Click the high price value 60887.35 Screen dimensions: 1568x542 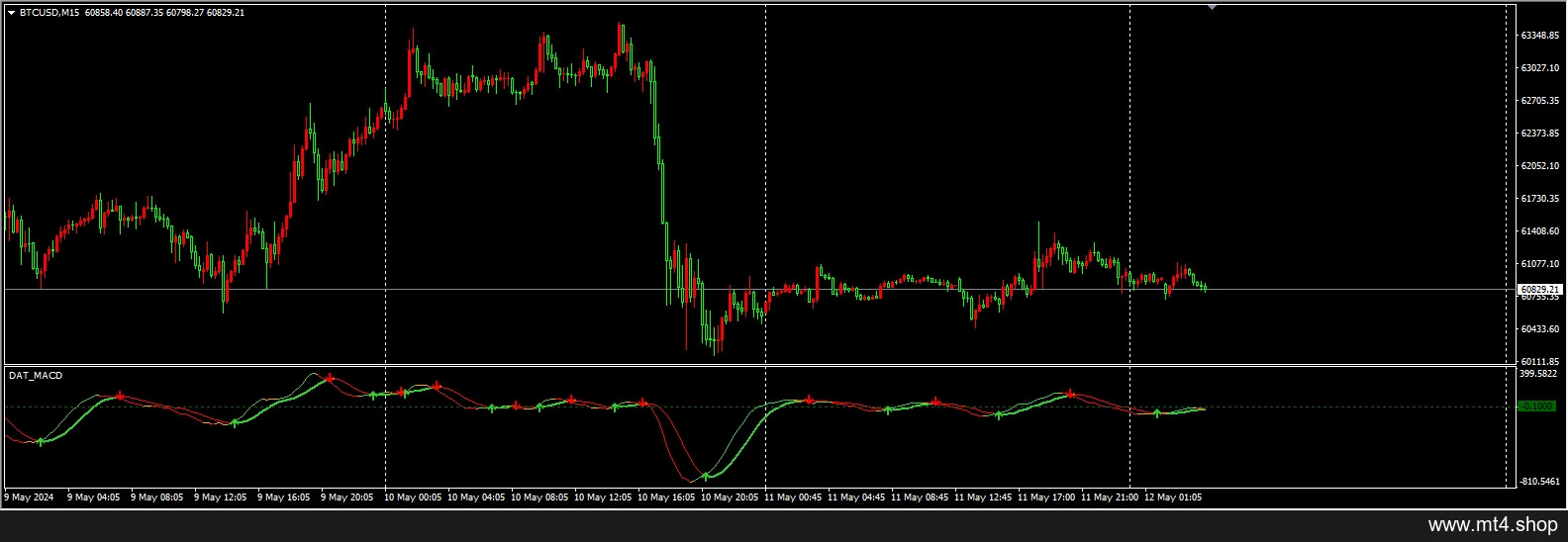tap(146, 13)
